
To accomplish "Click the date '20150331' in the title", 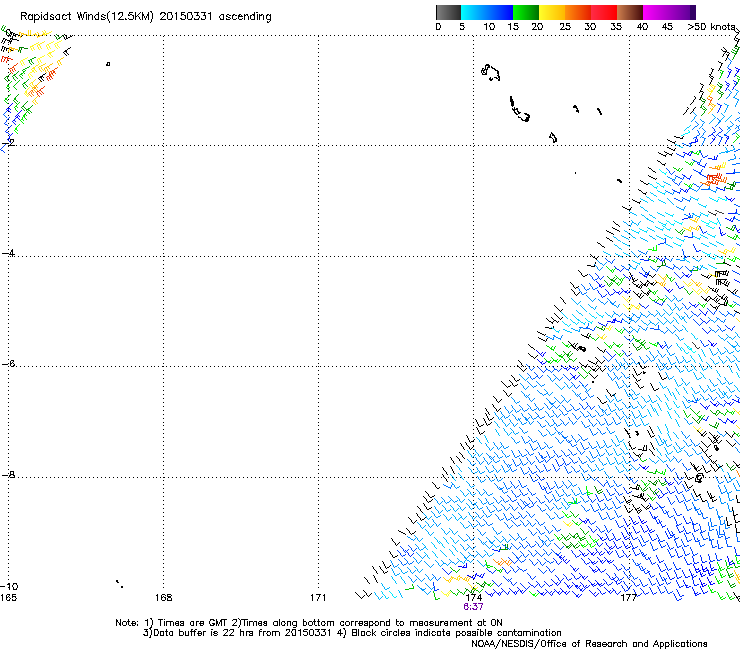I will click(185, 17).
